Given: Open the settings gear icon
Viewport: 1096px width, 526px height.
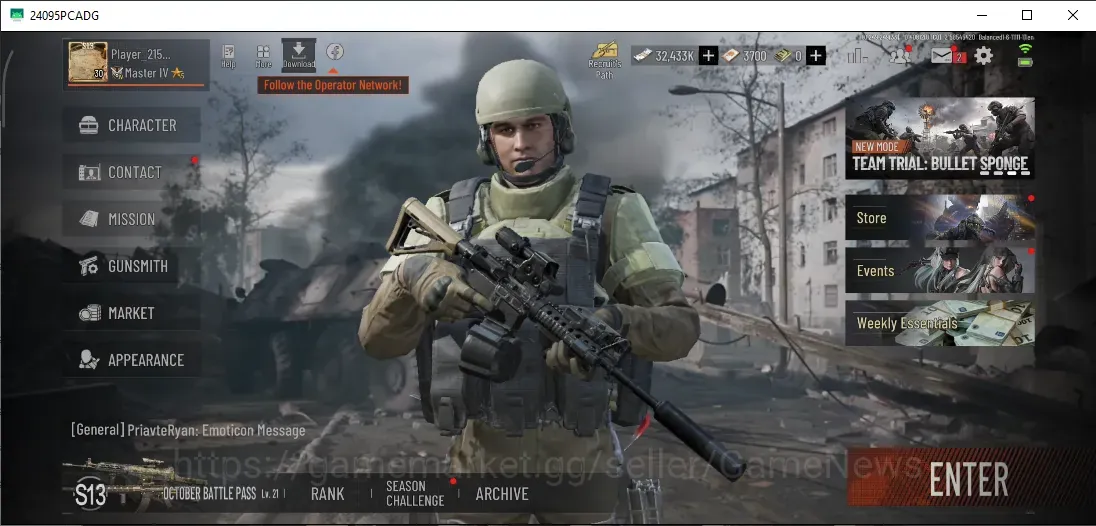Looking at the screenshot, I should [983, 55].
